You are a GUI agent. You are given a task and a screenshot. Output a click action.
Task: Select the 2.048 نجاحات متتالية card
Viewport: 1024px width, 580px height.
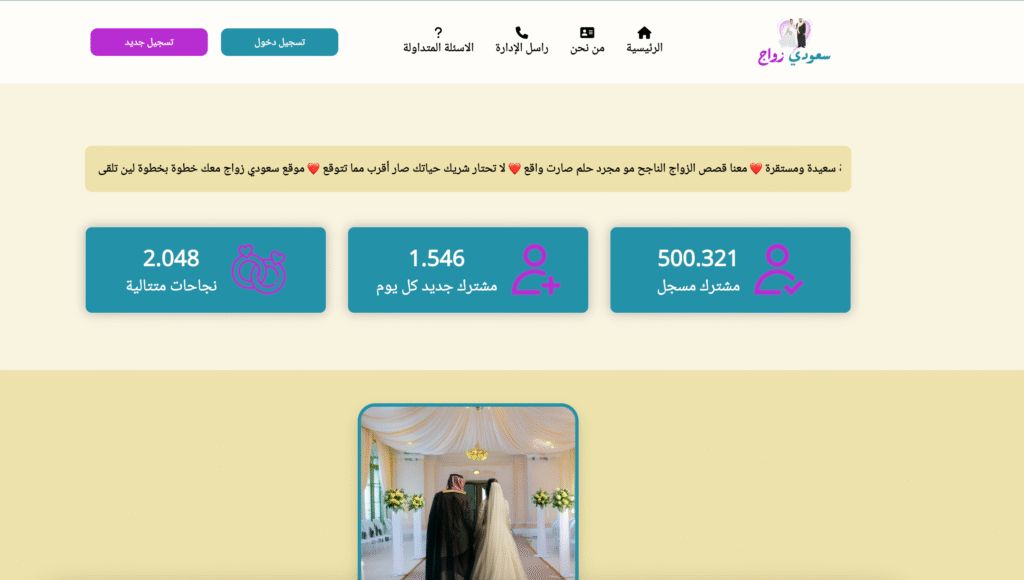point(205,270)
